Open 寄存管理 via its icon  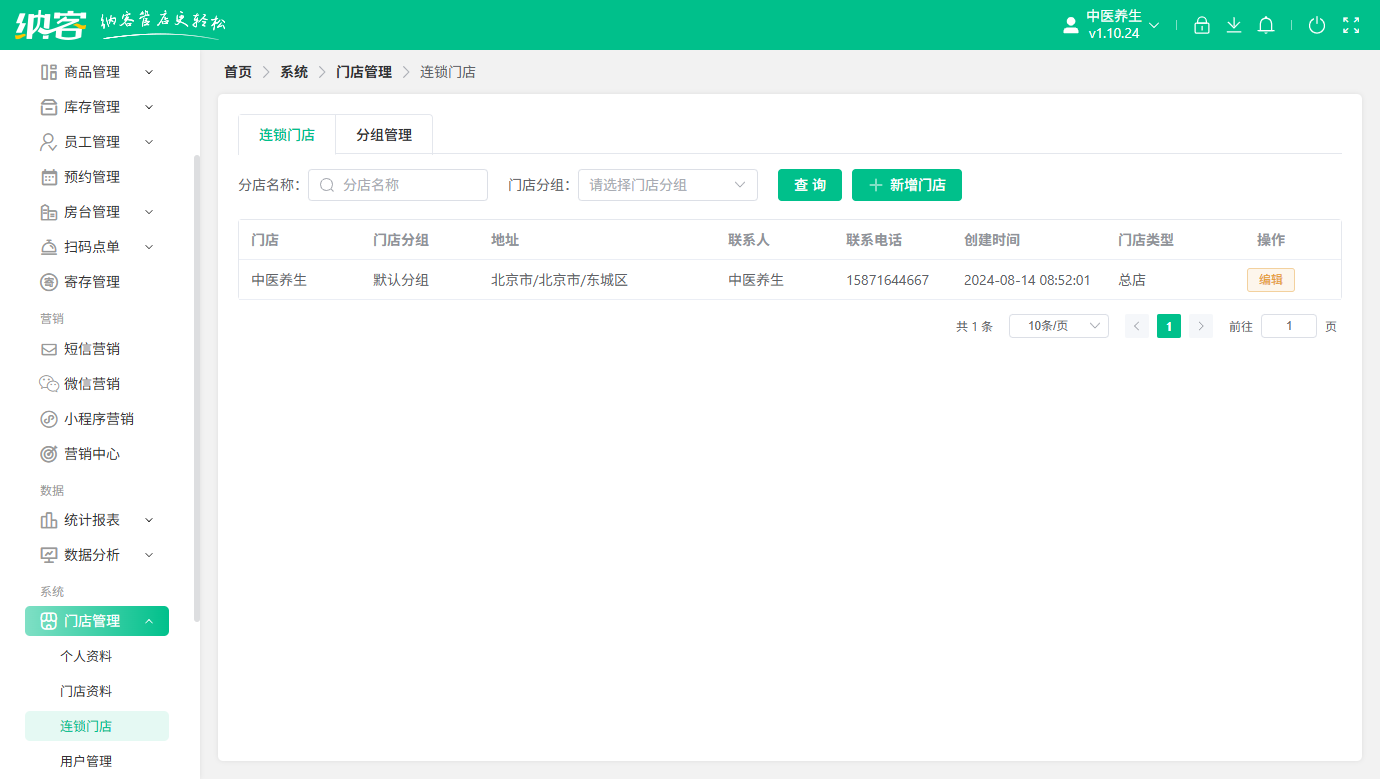coord(48,282)
